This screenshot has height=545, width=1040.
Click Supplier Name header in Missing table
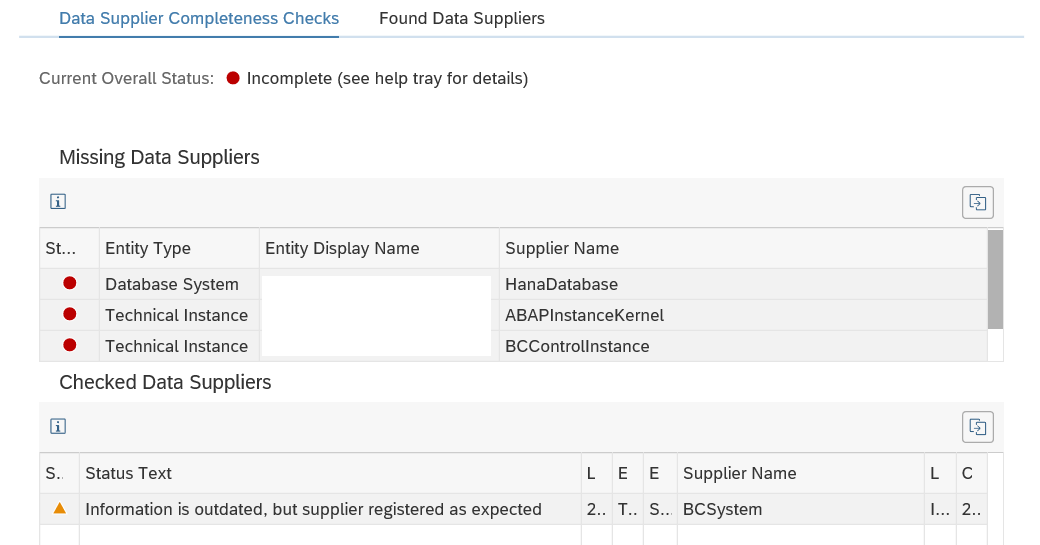tap(743, 248)
